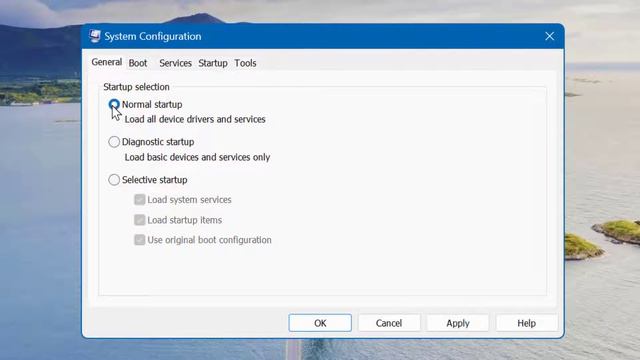Click the 'Load all device drivers and services' text

coord(195,119)
